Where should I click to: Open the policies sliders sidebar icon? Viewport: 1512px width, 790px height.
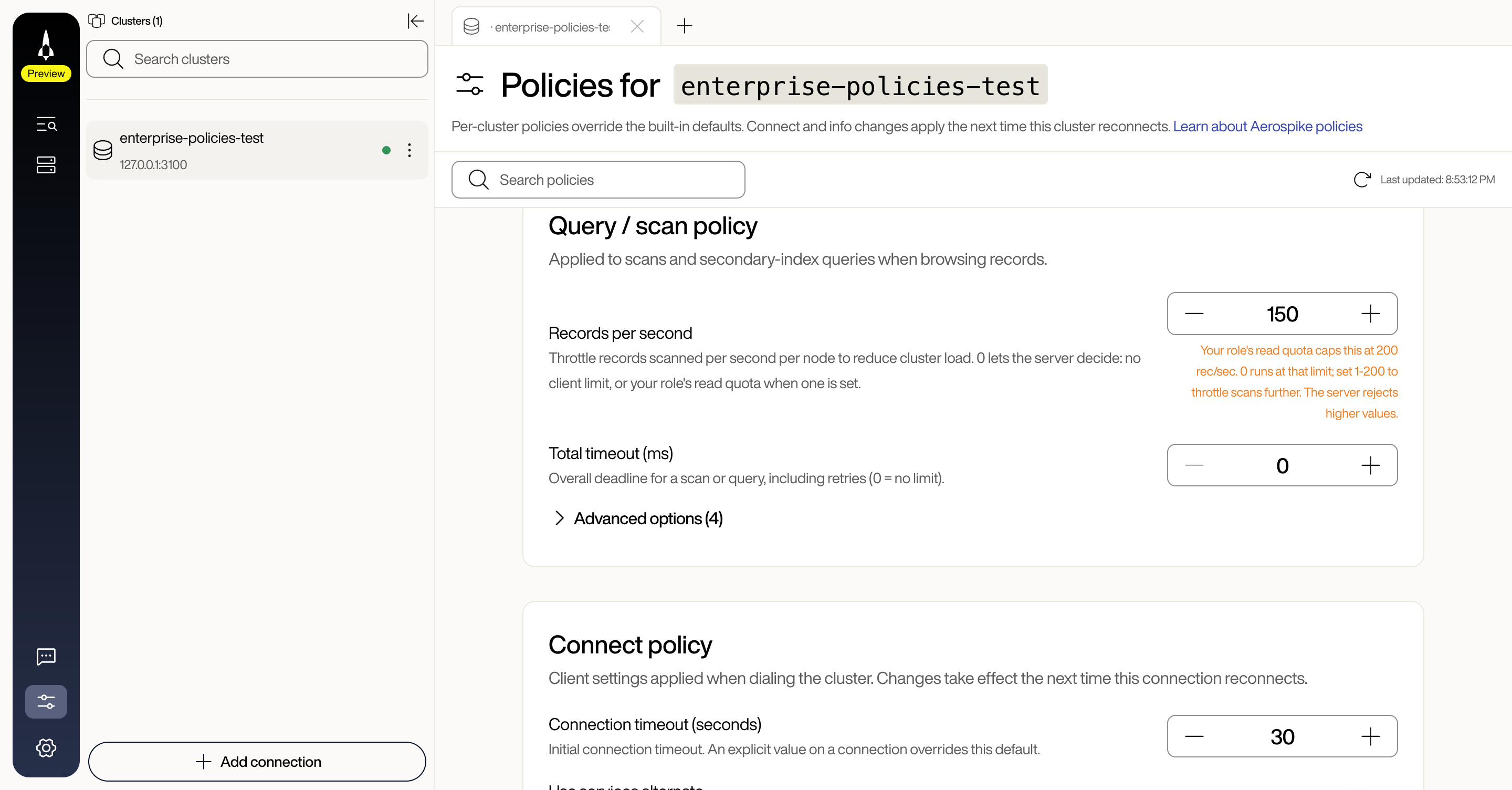(46, 701)
